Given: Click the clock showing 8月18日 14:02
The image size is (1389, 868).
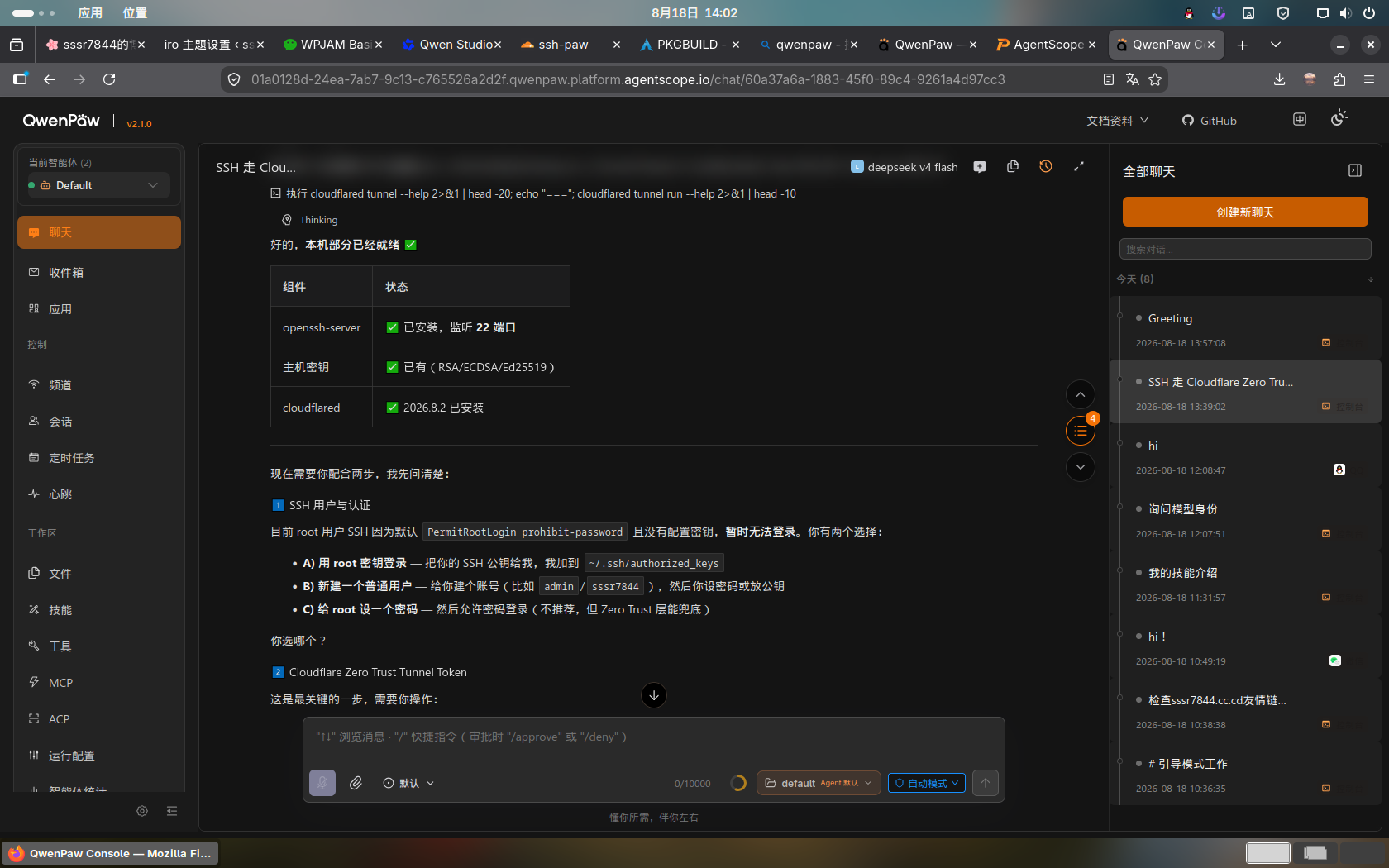Looking at the screenshot, I should coord(694,12).
